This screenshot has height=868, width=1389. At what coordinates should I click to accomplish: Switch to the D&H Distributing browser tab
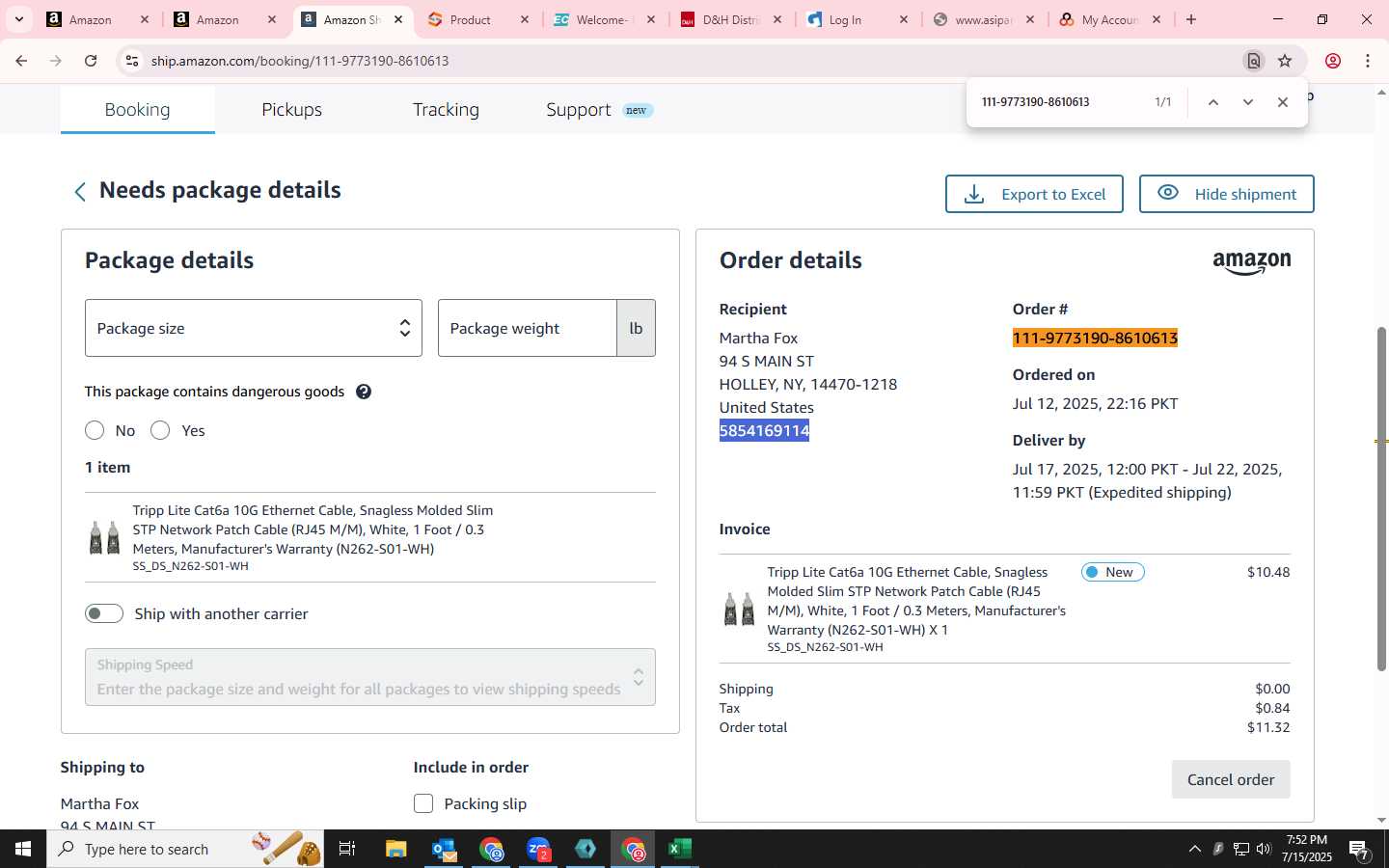click(729, 19)
